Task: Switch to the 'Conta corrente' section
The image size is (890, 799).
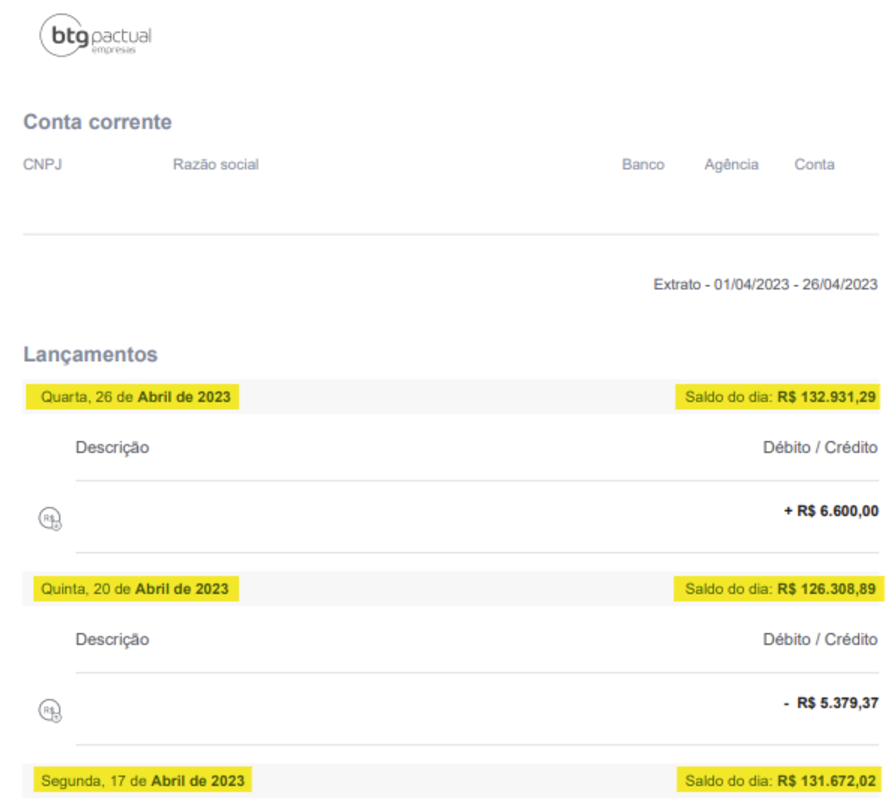Action: click(97, 122)
